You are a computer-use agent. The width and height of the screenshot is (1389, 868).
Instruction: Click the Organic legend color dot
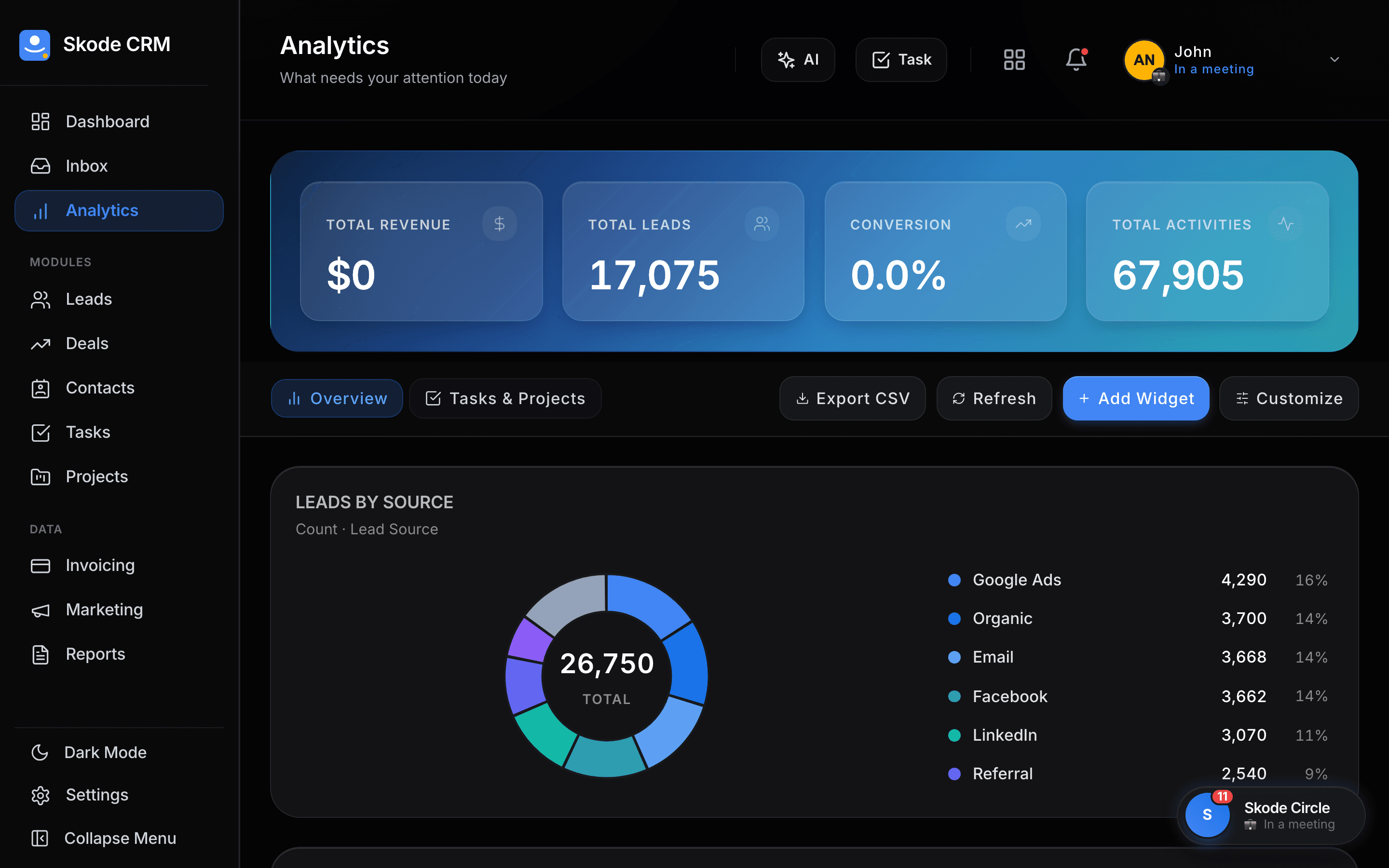[x=954, y=619]
